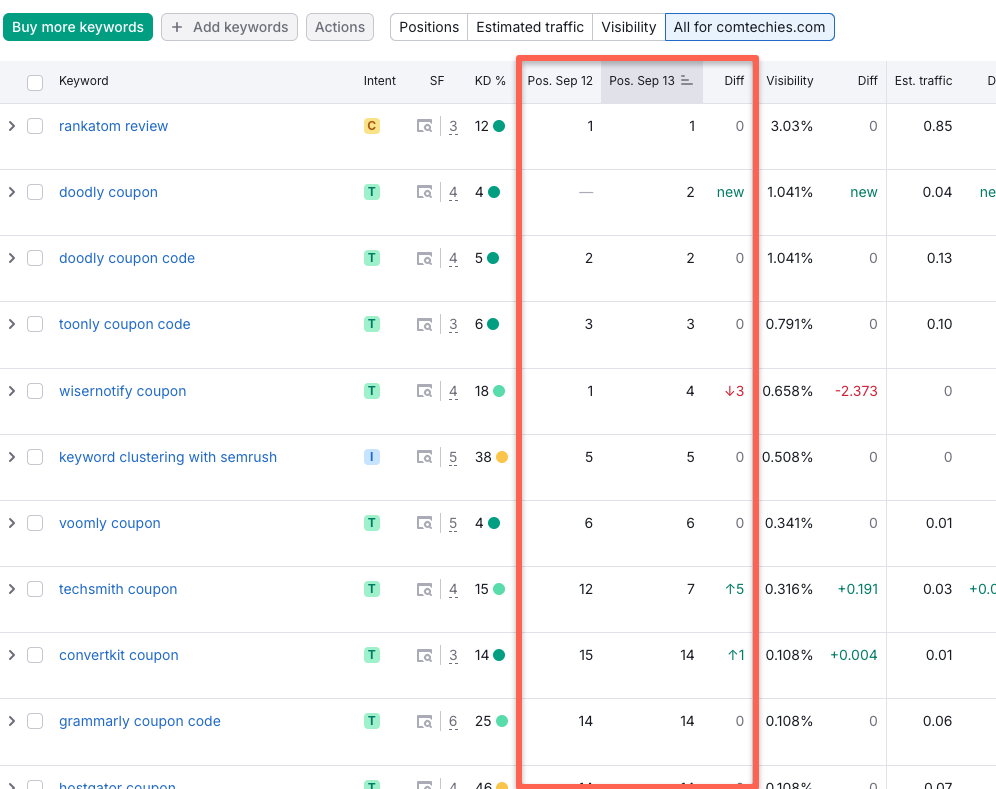
Task: Click the T intent badge for techsmith coupon
Action: pyautogui.click(x=372, y=589)
